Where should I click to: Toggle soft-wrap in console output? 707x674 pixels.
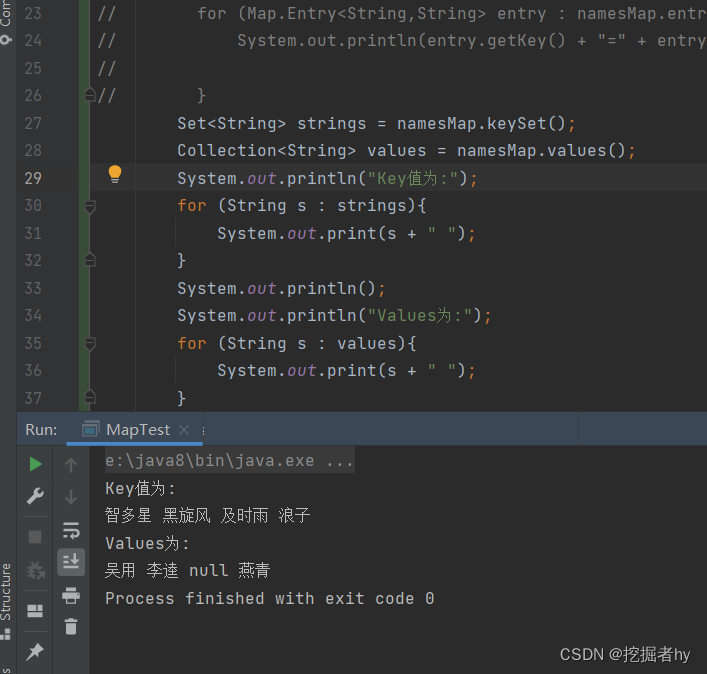pos(71,531)
